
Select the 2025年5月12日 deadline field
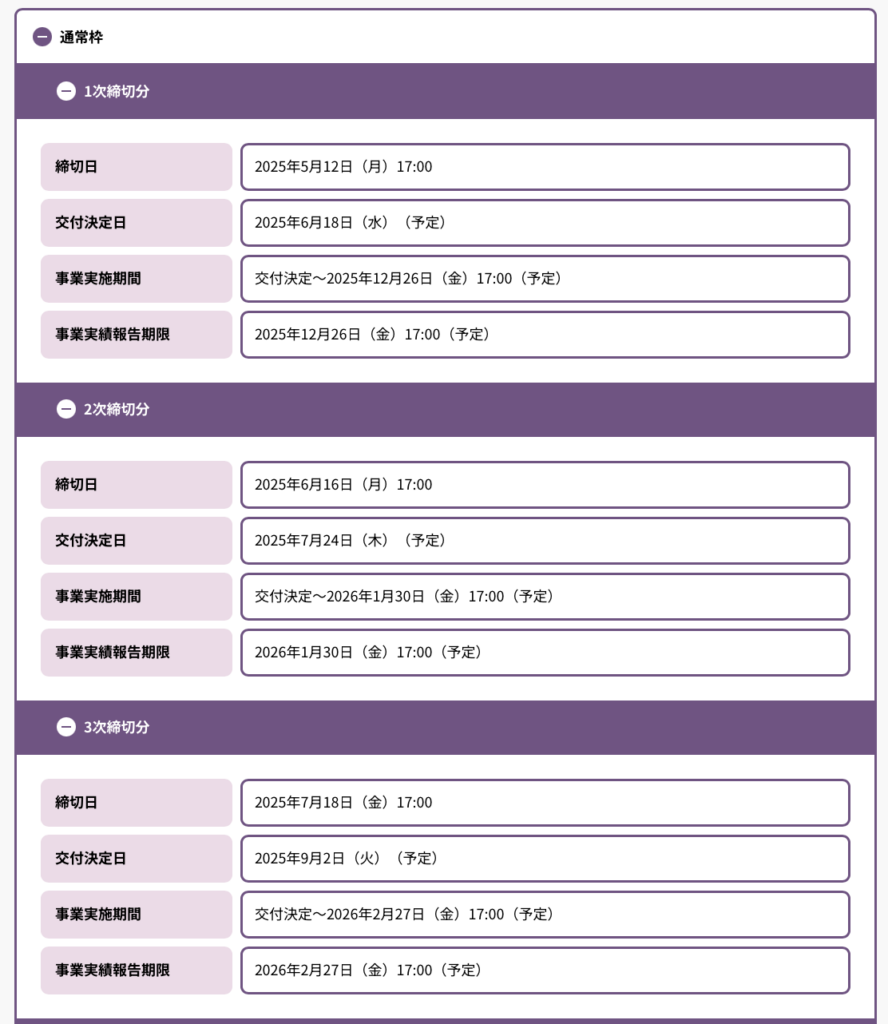tap(545, 167)
